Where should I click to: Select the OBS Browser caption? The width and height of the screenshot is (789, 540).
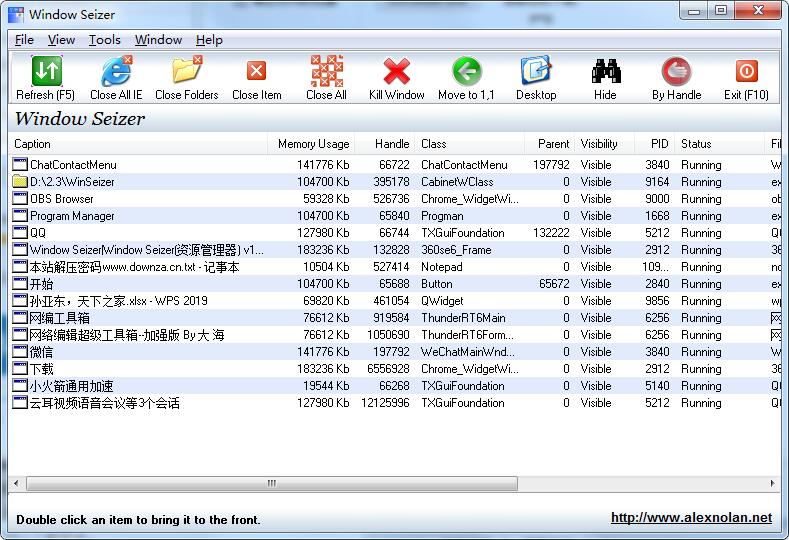point(61,199)
